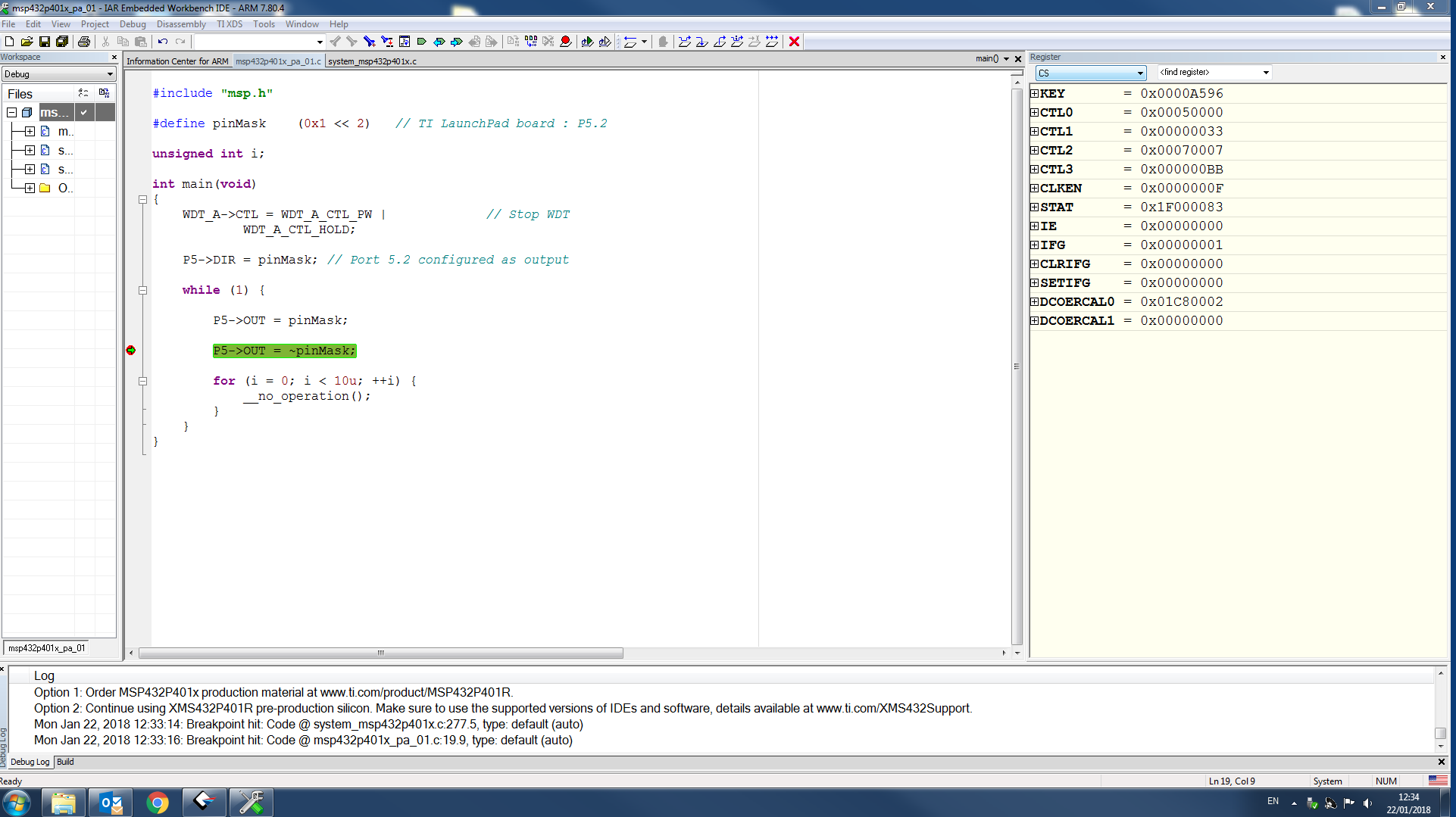Click Debug without Downloading icon
1456x817 pixels.
[605, 42]
